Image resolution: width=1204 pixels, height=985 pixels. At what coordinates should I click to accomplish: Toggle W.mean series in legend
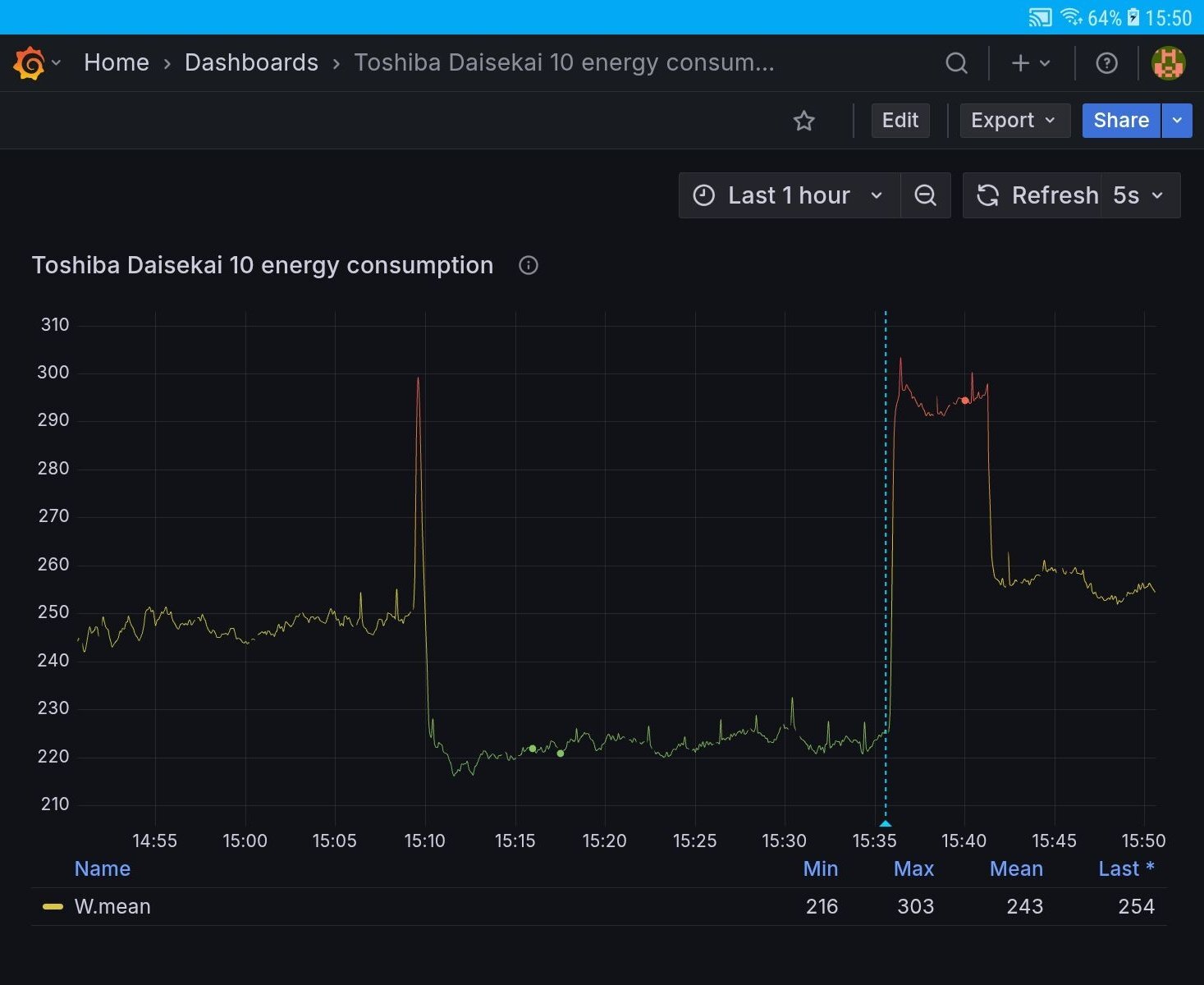112,906
